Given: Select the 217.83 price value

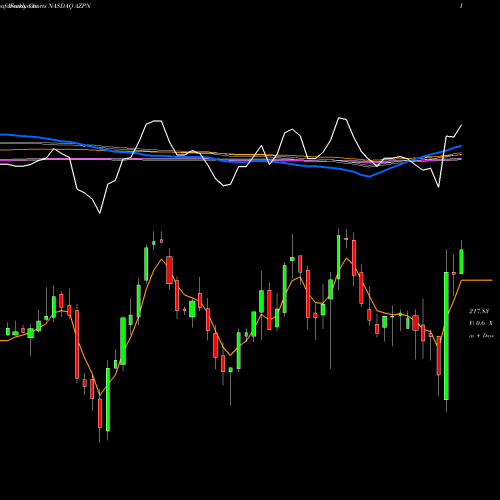Looking at the screenshot, I should tap(479, 311).
